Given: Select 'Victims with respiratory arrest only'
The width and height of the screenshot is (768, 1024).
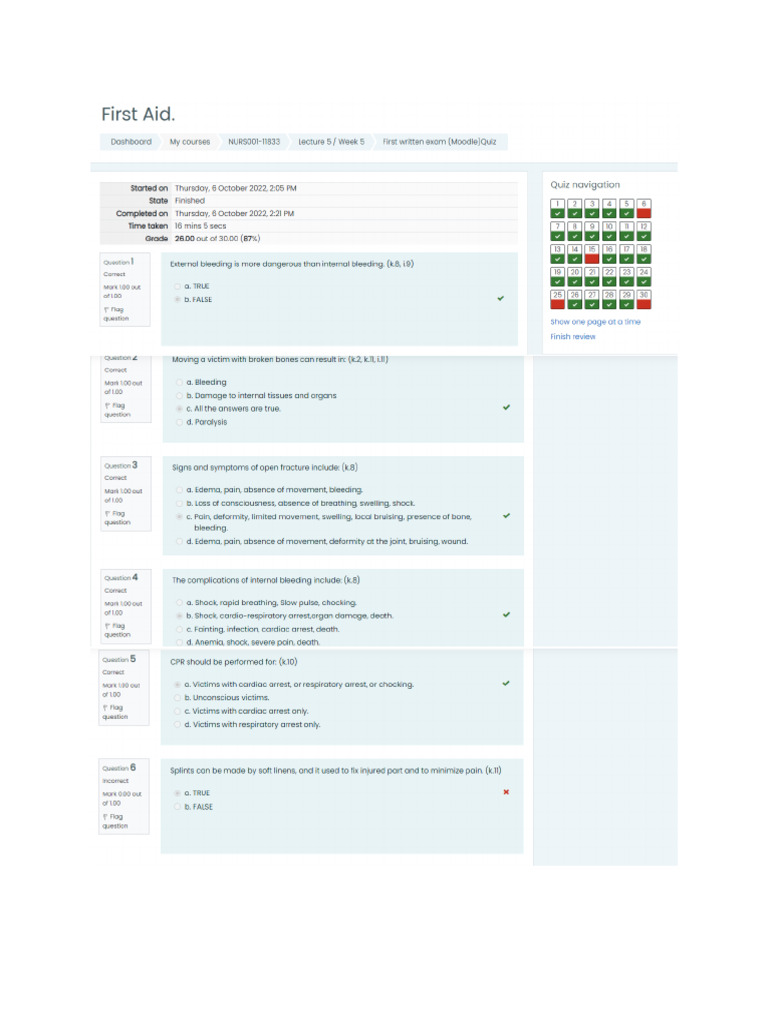Looking at the screenshot, I should tap(178, 725).
